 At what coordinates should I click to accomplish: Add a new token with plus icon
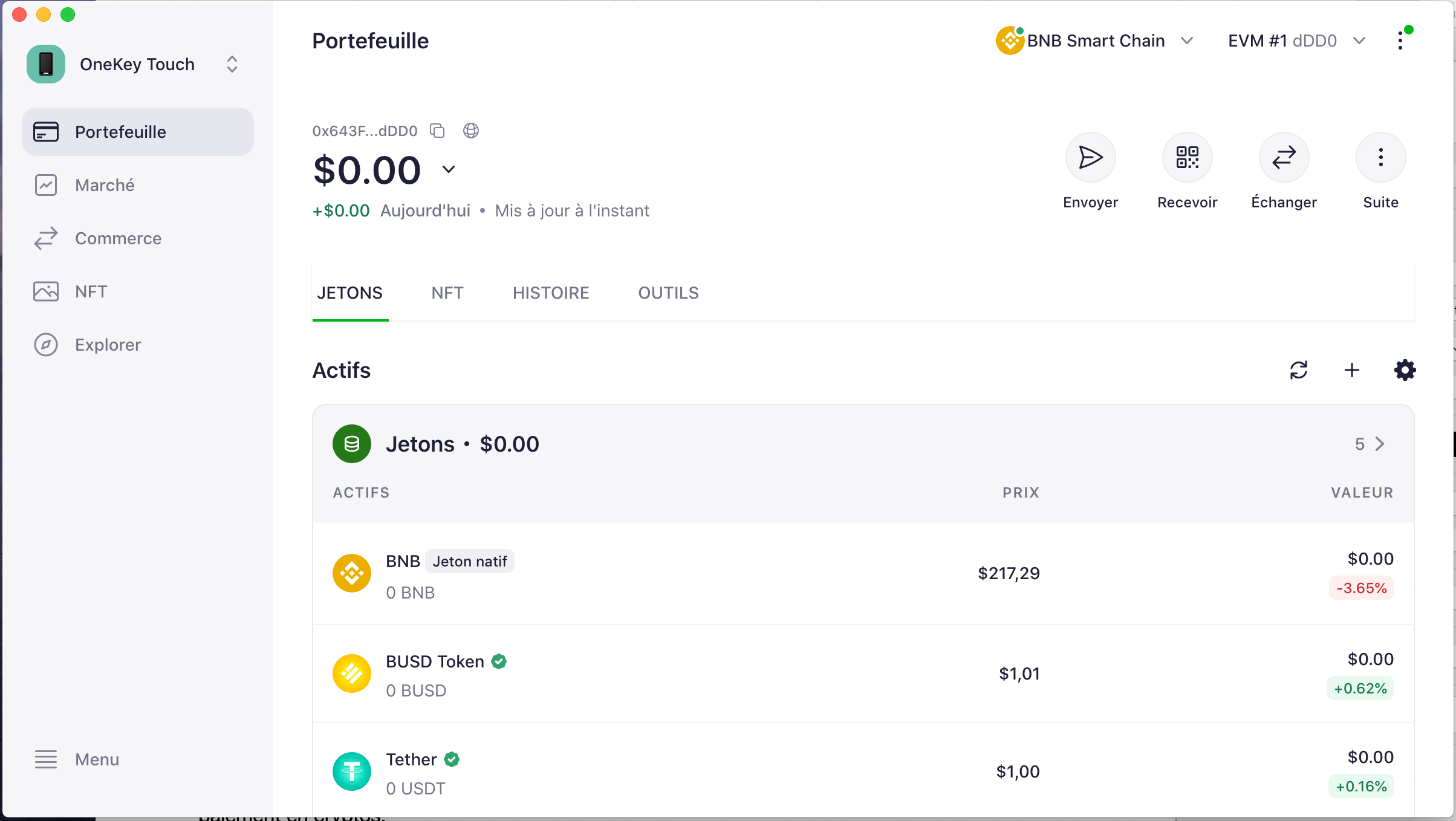(1352, 370)
